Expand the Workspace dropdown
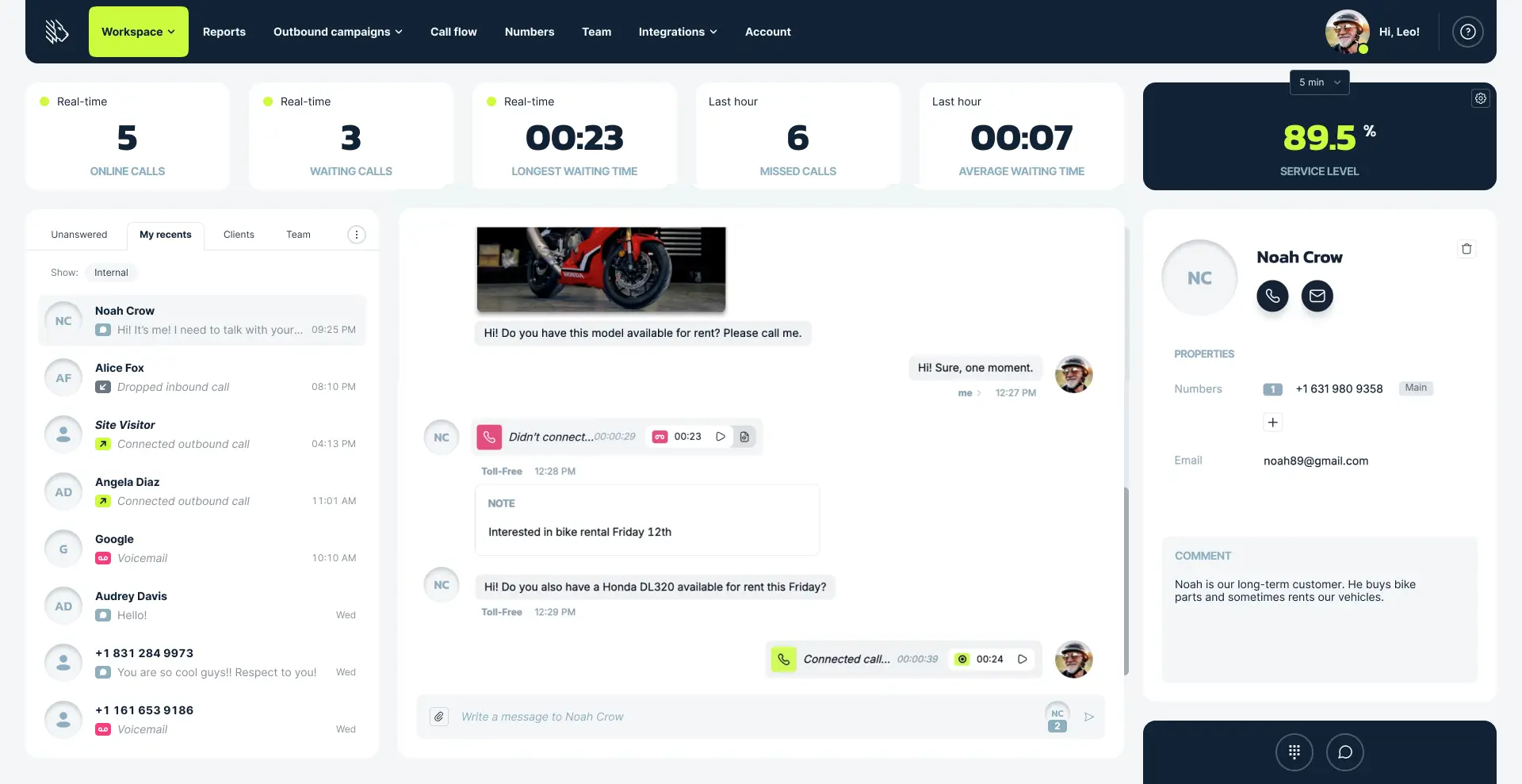The height and width of the screenshot is (784, 1522). pos(139,32)
